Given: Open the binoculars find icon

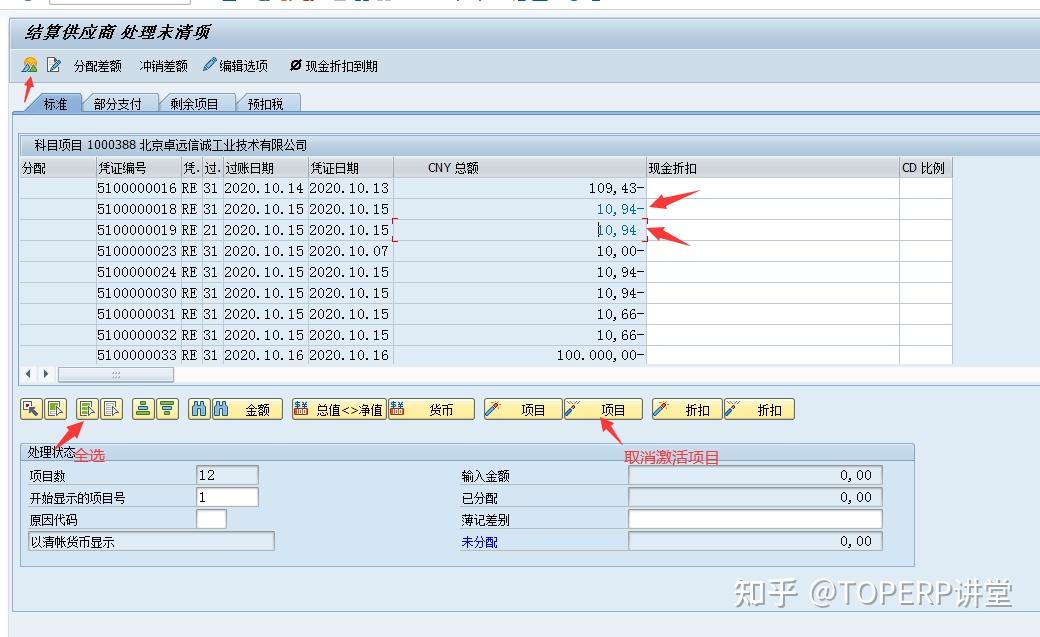Looking at the screenshot, I should (x=199, y=409).
